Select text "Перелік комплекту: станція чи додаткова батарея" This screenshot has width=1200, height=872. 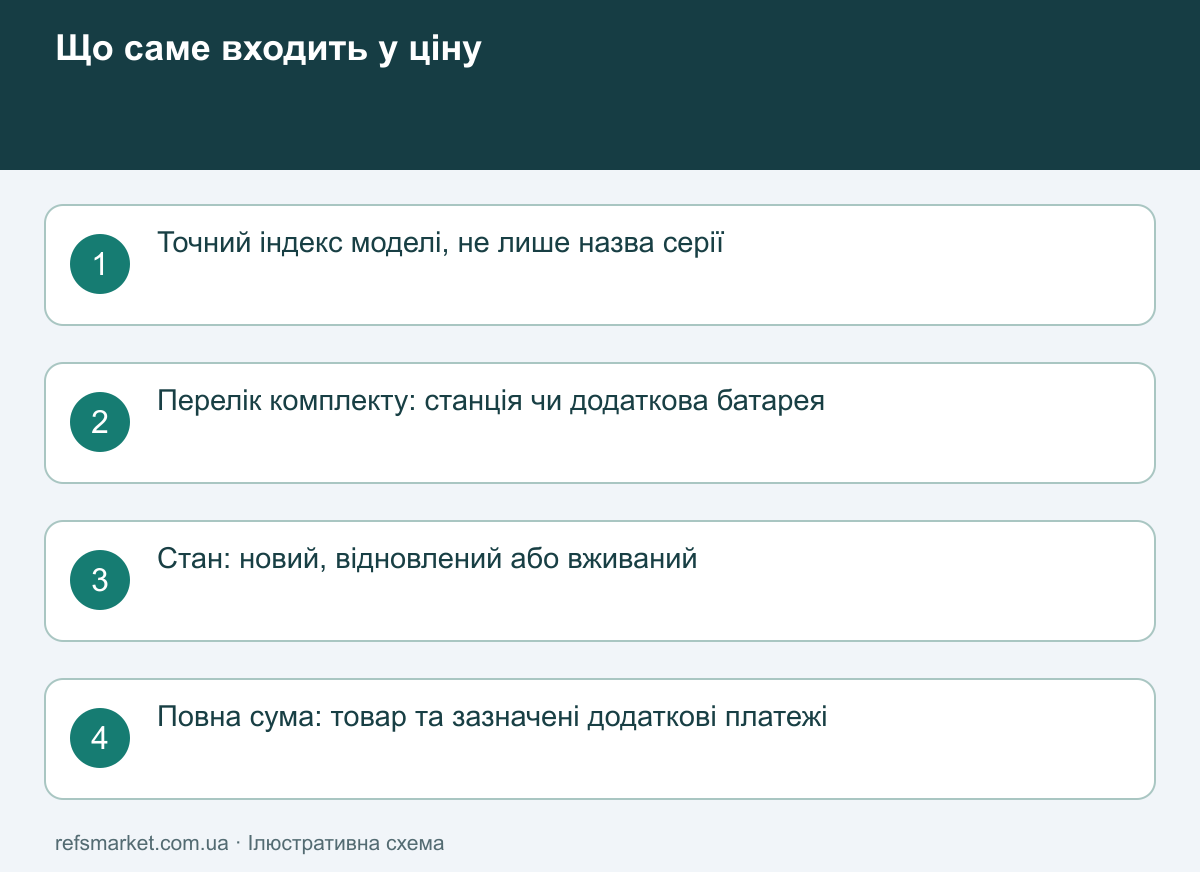pyautogui.click(x=491, y=401)
